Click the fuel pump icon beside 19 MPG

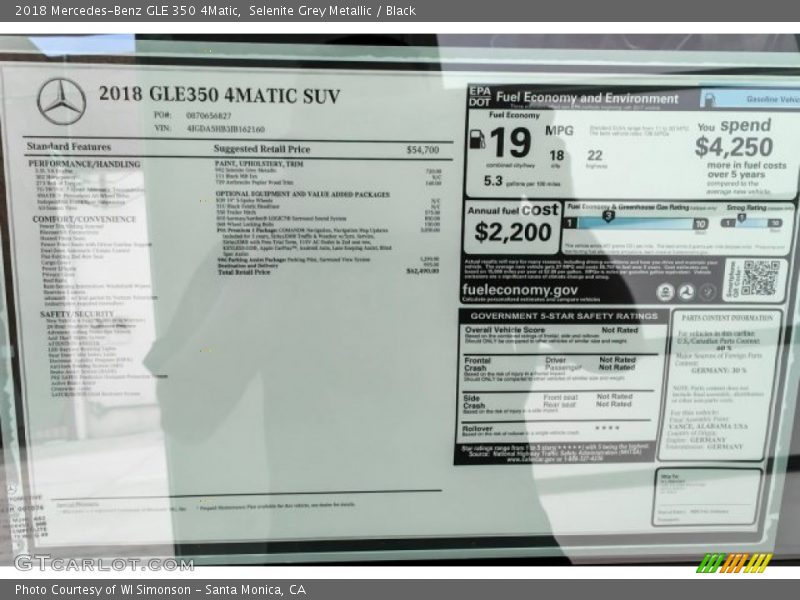(x=477, y=139)
